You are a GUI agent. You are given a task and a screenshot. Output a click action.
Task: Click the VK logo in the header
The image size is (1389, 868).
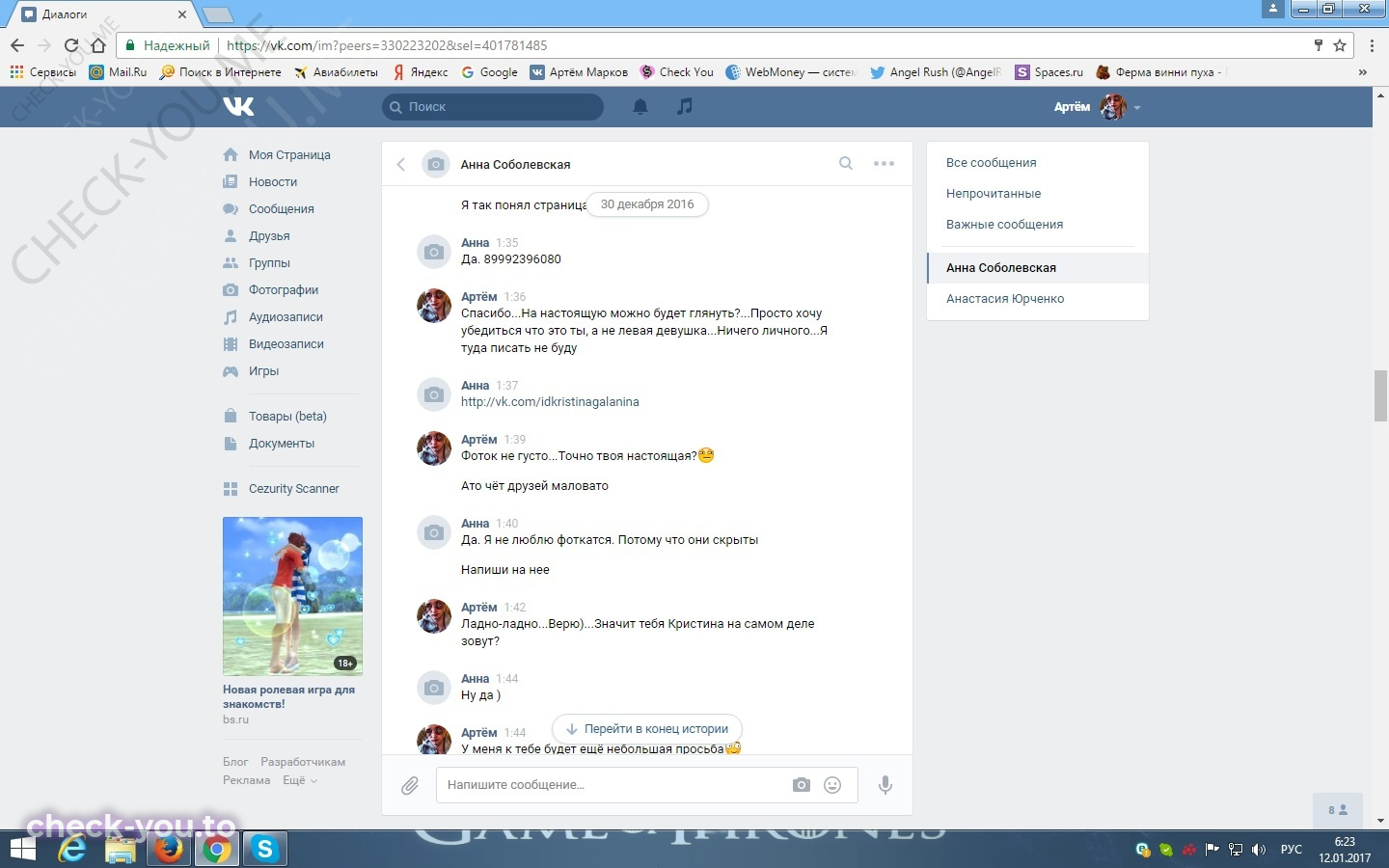pyautogui.click(x=238, y=106)
